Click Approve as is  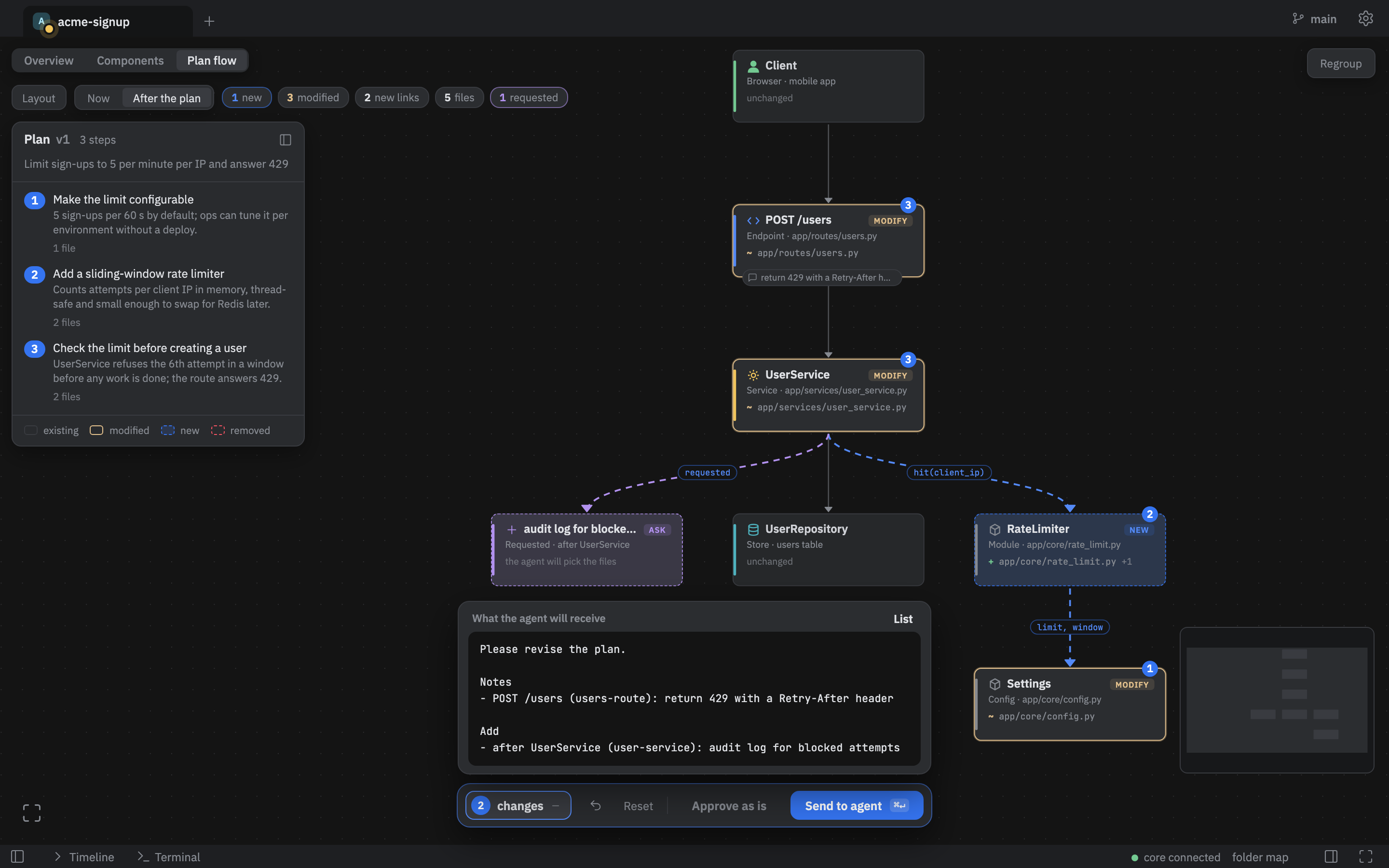pyautogui.click(x=729, y=805)
